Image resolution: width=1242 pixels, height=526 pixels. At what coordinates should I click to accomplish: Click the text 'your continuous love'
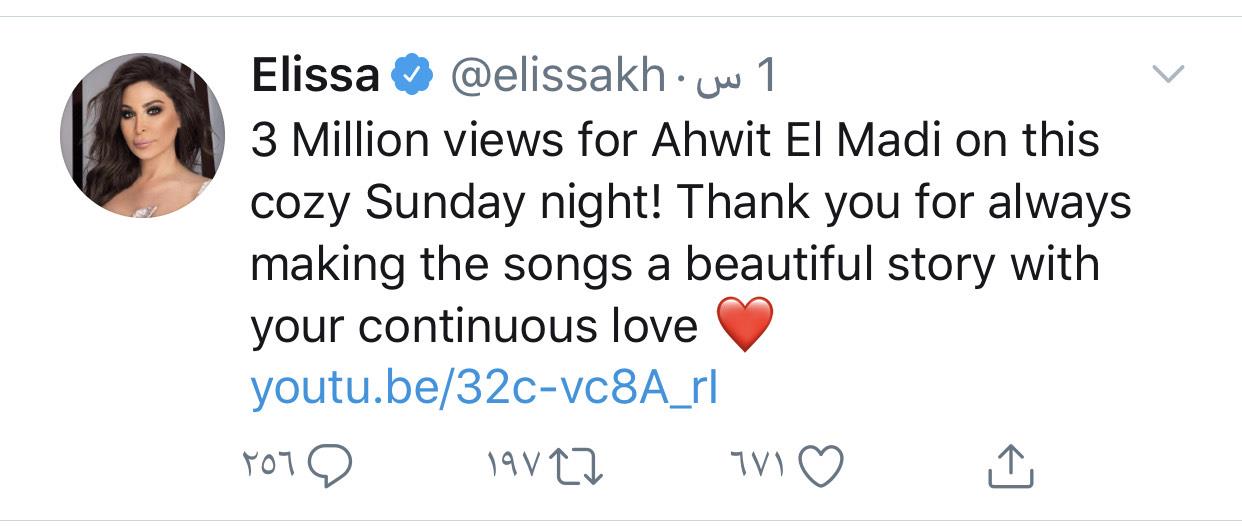coord(474,327)
